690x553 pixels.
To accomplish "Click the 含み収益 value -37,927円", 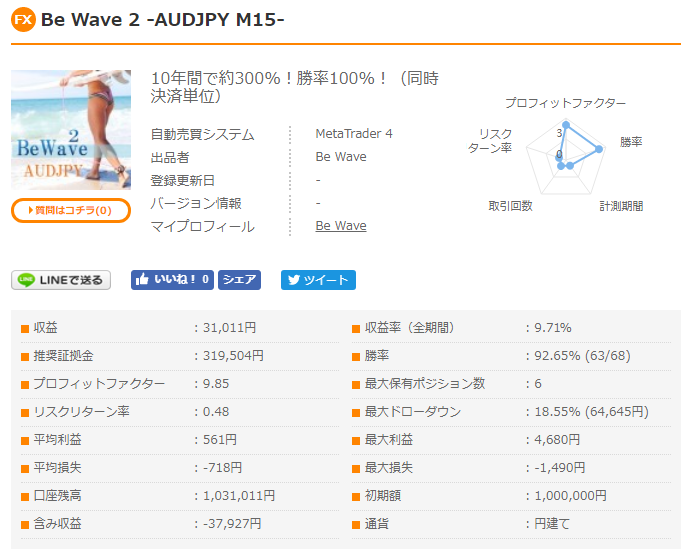I will [232, 524].
